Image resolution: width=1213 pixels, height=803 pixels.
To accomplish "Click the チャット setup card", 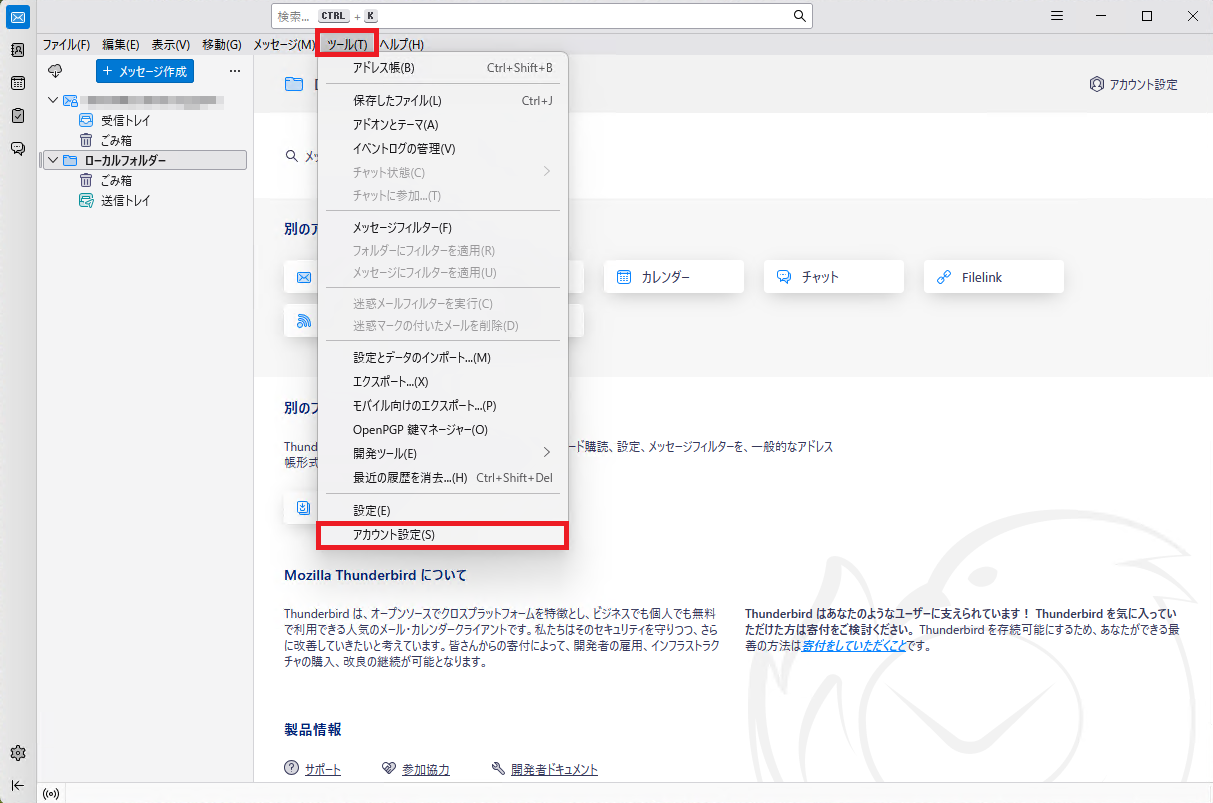I will tap(834, 277).
